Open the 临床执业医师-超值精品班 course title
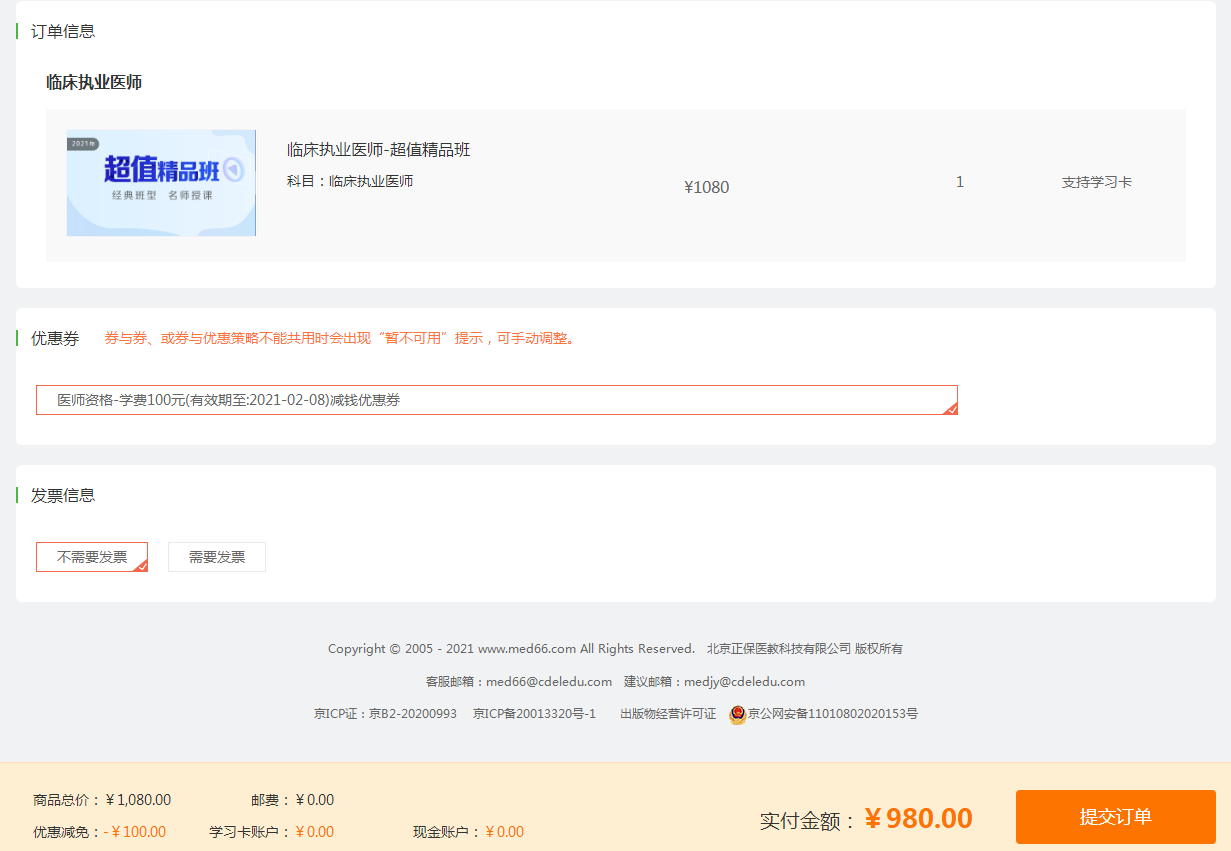Screen dimensions: 1231x851 click(x=378, y=150)
